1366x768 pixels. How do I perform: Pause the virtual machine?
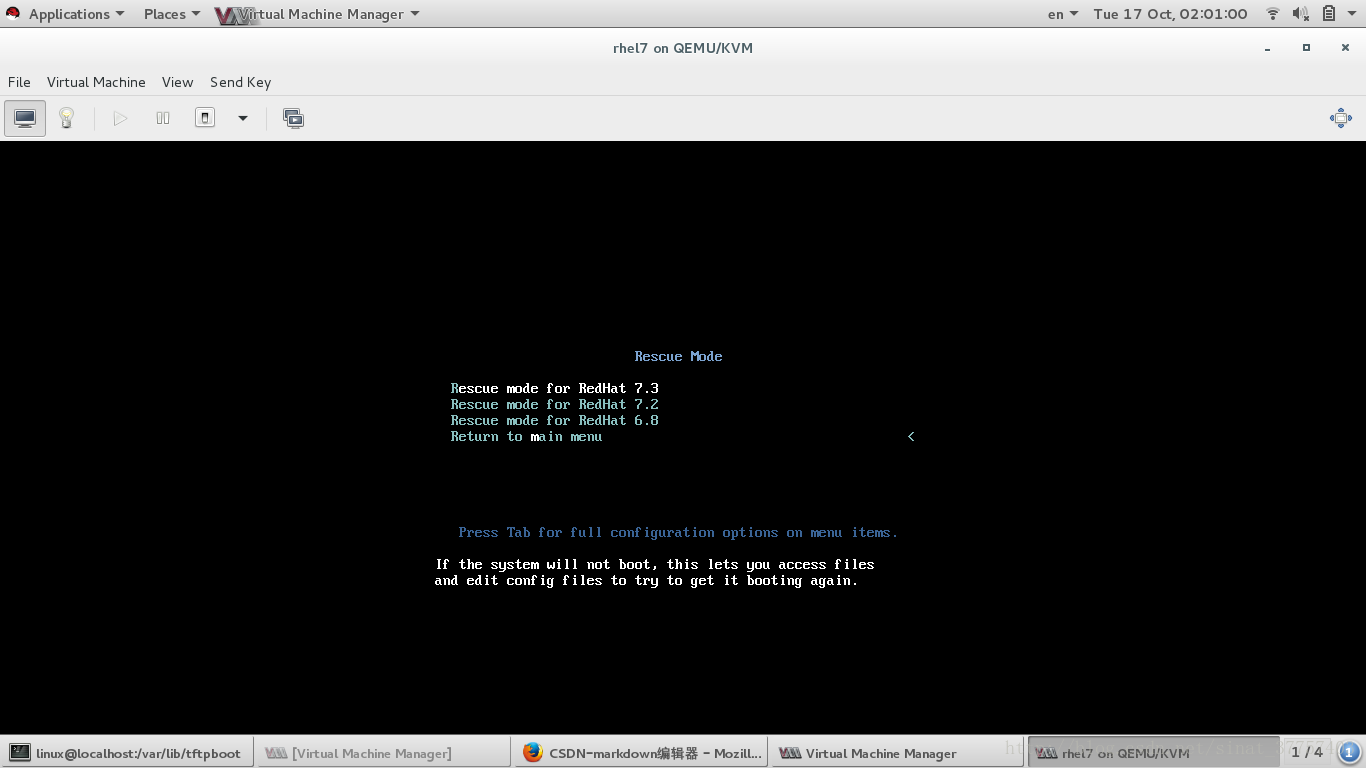(x=163, y=118)
